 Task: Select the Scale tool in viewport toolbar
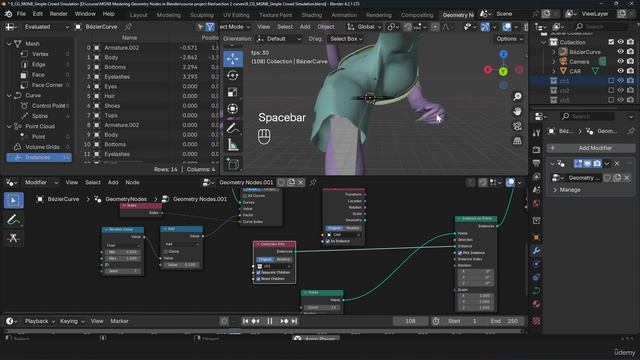click(x=233, y=92)
